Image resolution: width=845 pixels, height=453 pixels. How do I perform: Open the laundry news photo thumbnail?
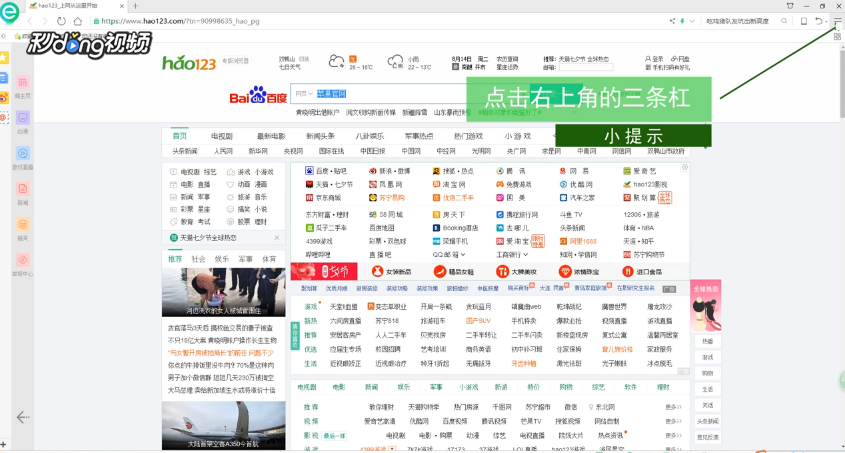pyautogui.click(x=224, y=292)
